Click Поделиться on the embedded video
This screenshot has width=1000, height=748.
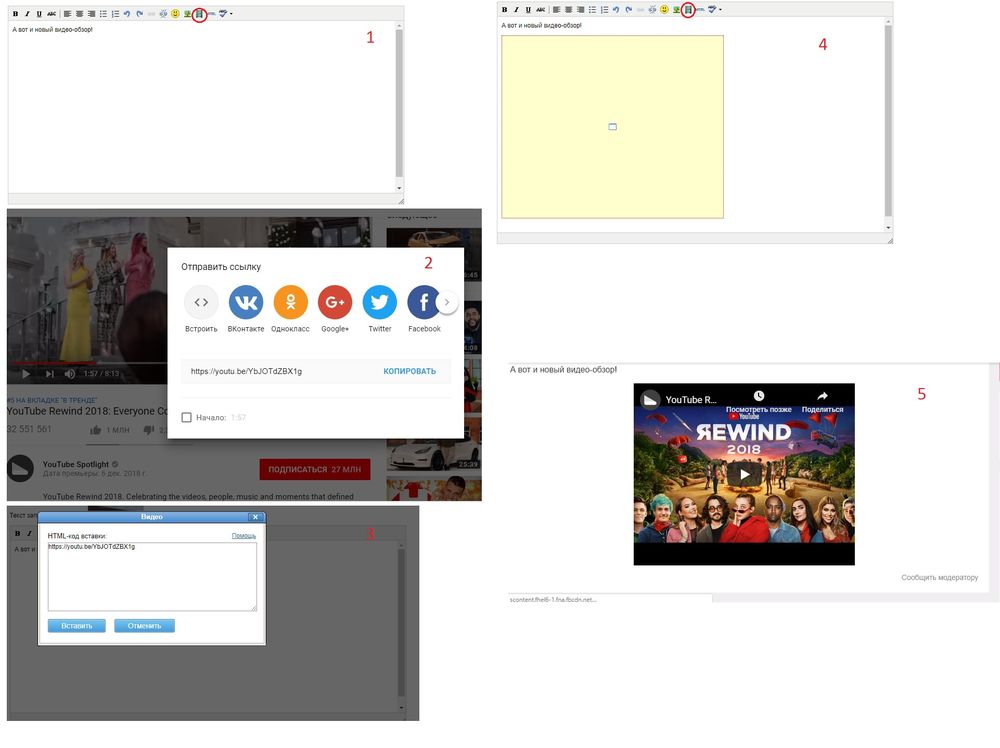pos(822,402)
